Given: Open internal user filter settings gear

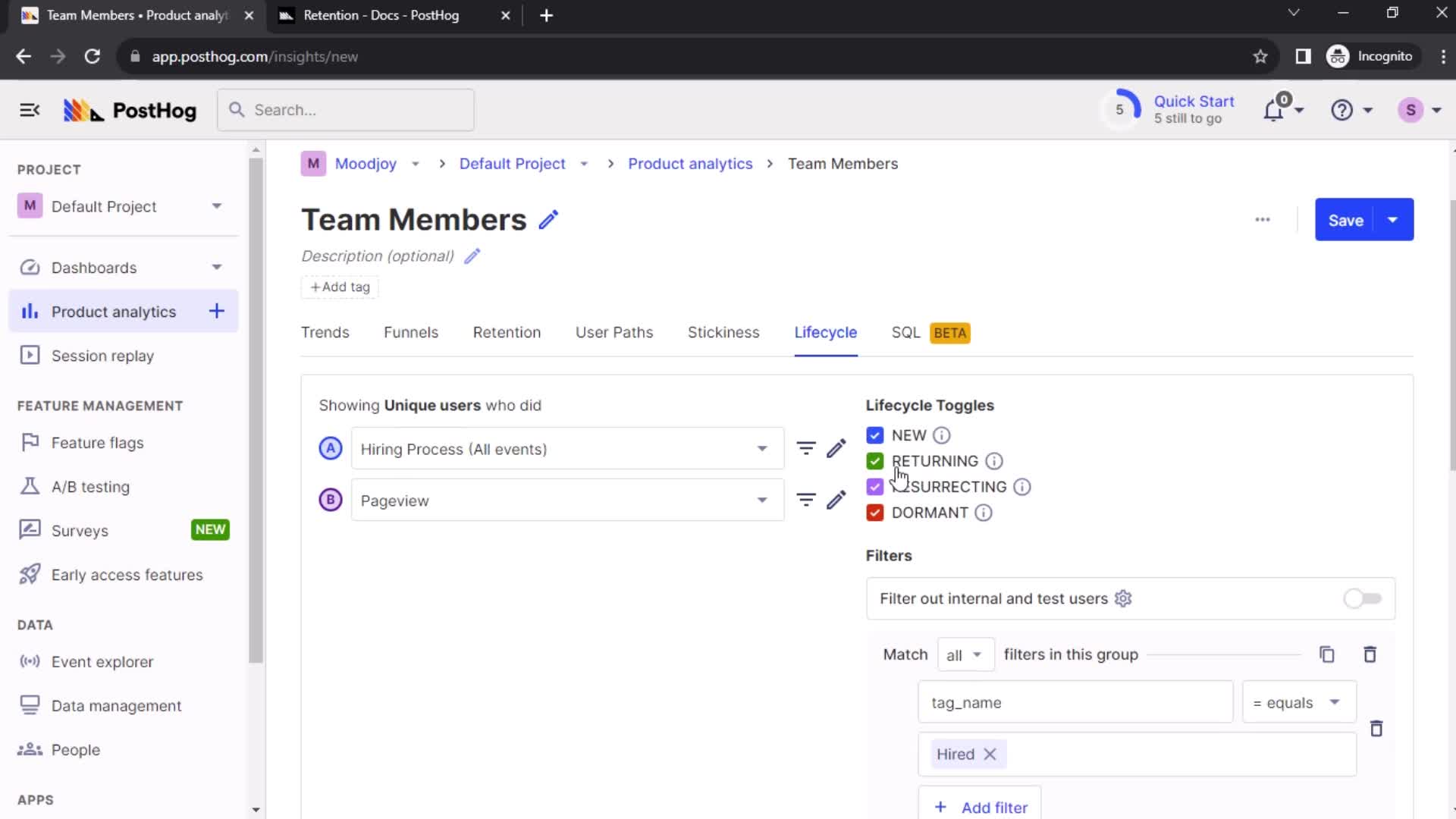Looking at the screenshot, I should click(x=1123, y=598).
